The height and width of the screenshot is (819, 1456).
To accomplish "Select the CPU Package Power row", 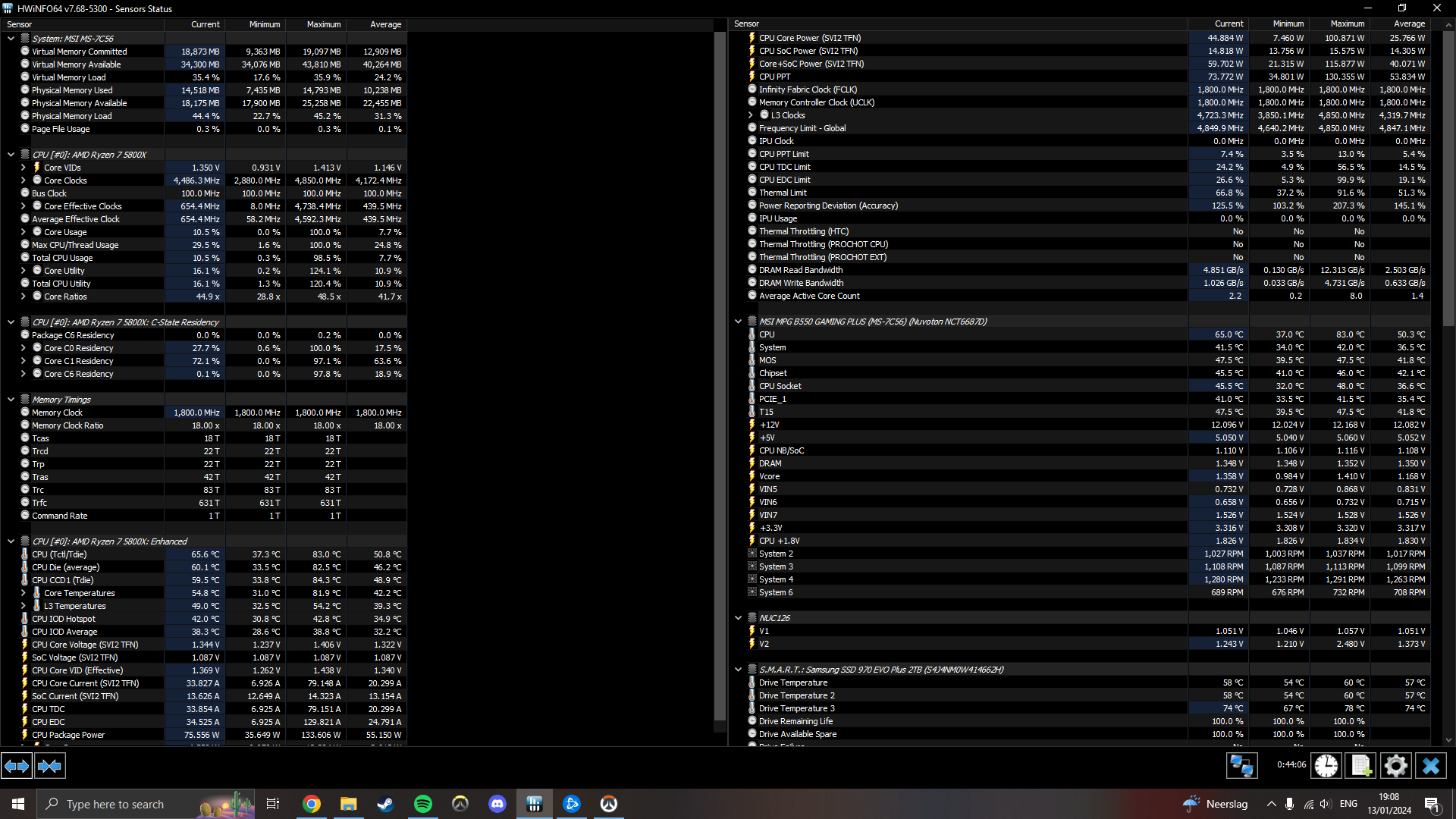I will 68,735.
